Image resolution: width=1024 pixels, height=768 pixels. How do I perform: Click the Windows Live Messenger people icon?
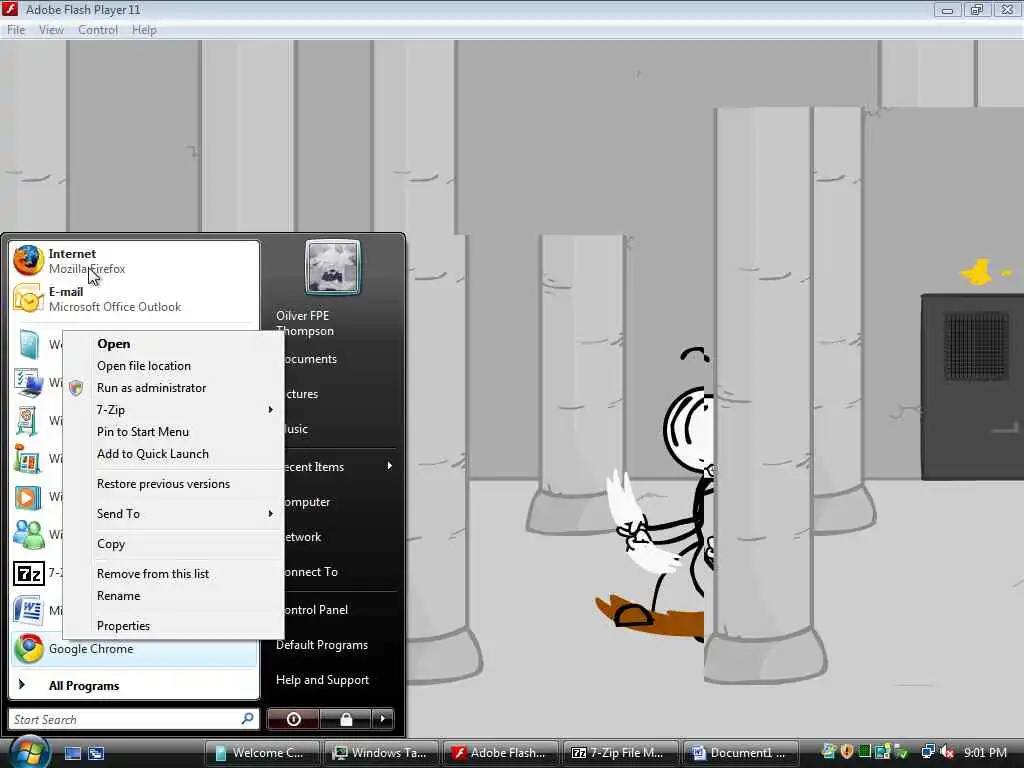[x=28, y=535]
